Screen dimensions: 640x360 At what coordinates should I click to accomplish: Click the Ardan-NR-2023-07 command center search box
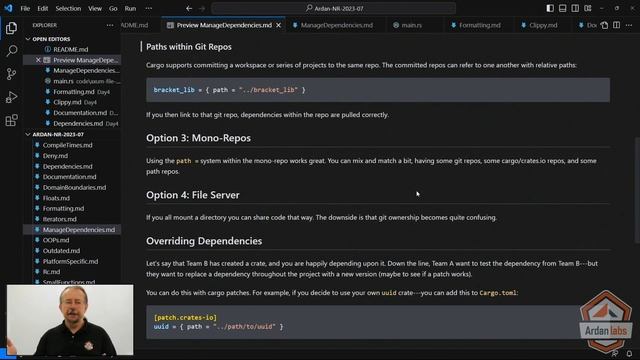333,8
